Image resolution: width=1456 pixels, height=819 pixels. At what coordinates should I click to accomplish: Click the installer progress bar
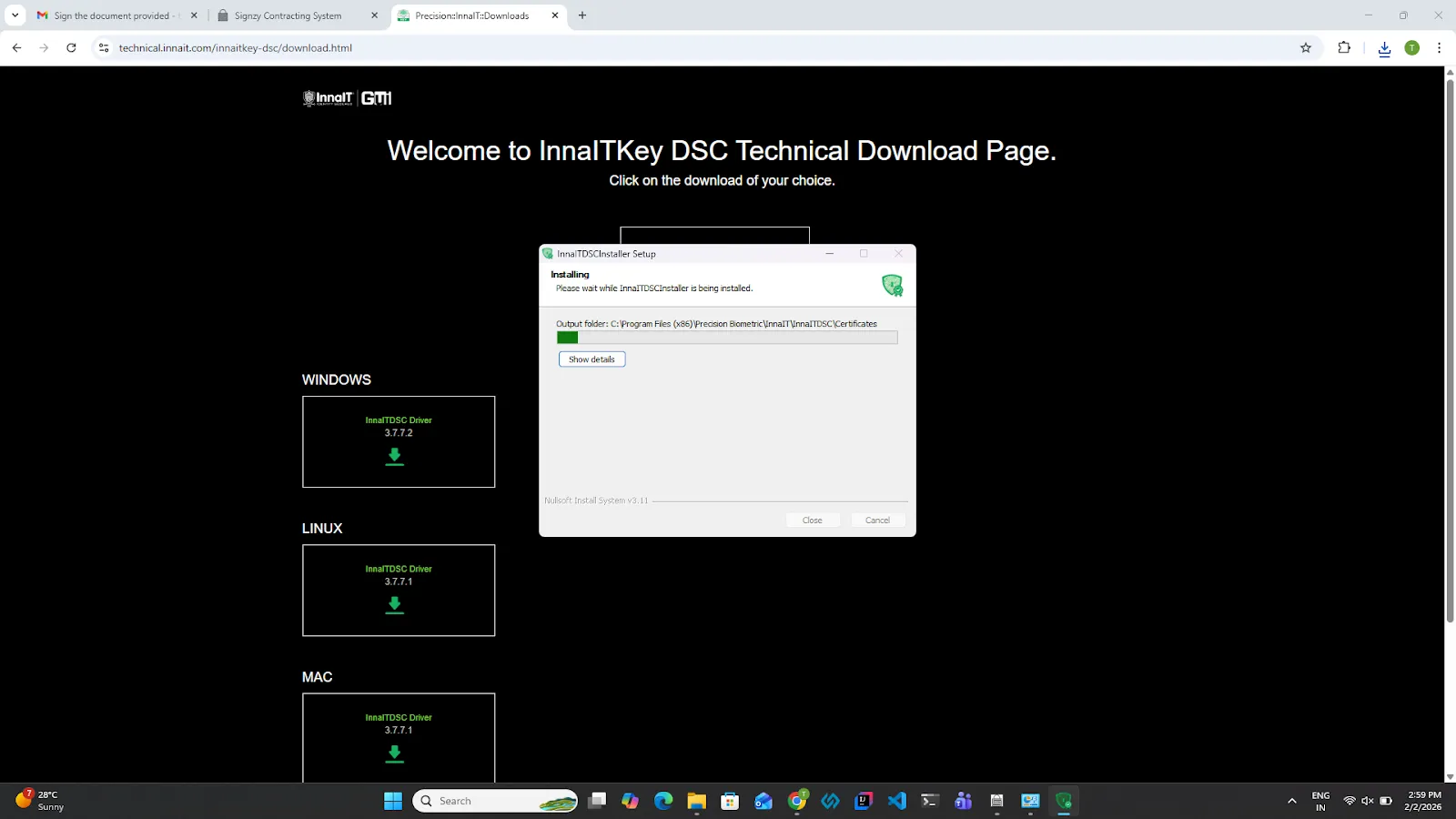pos(727,338)
